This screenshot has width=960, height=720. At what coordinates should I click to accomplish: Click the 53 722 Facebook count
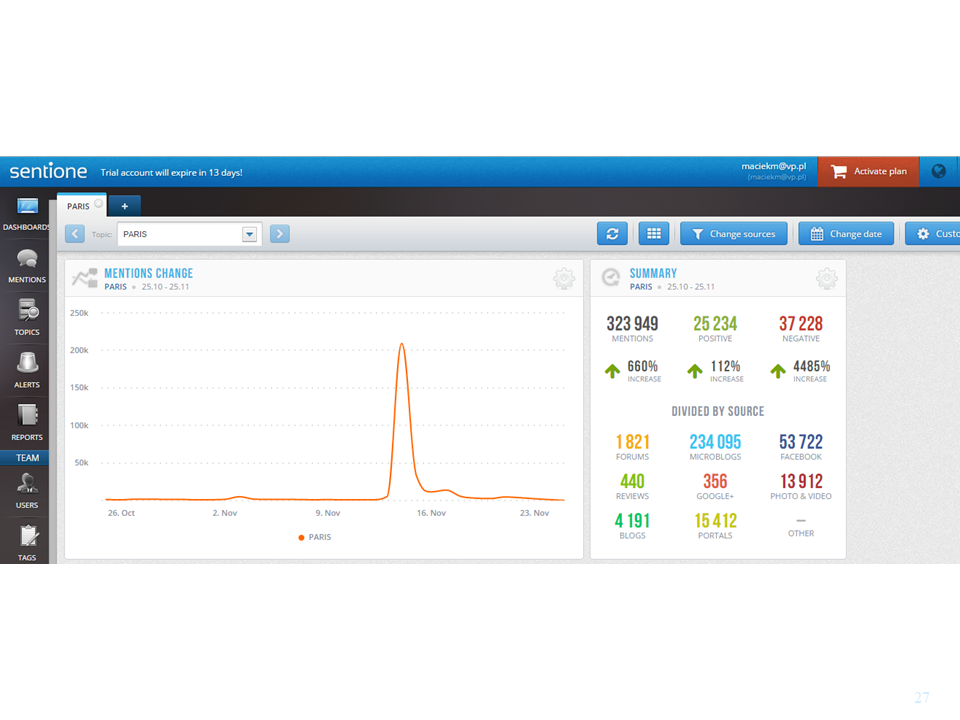[x=800, y=441]
